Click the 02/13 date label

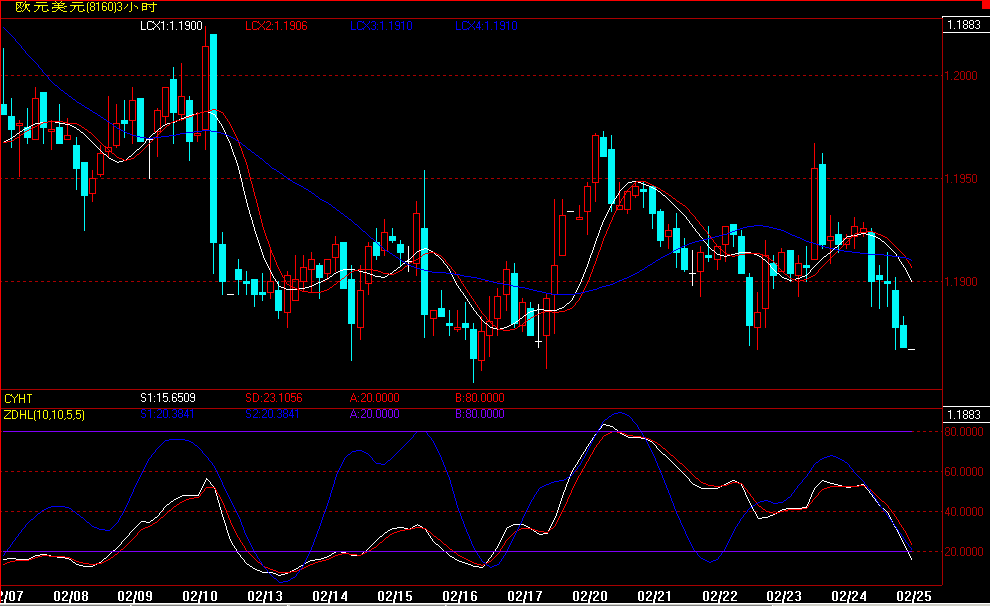point(265,596)
